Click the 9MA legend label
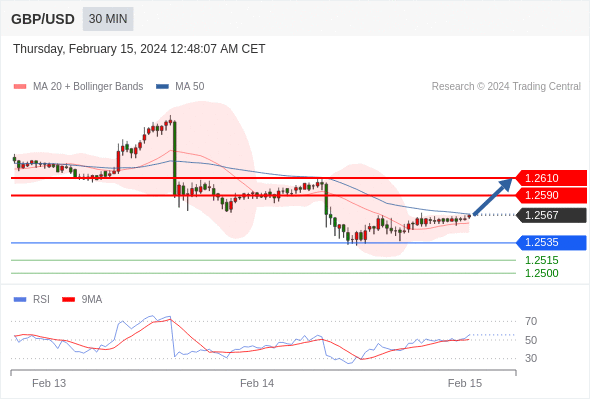This screenshot has width=590, height=400. pos(92,300)
